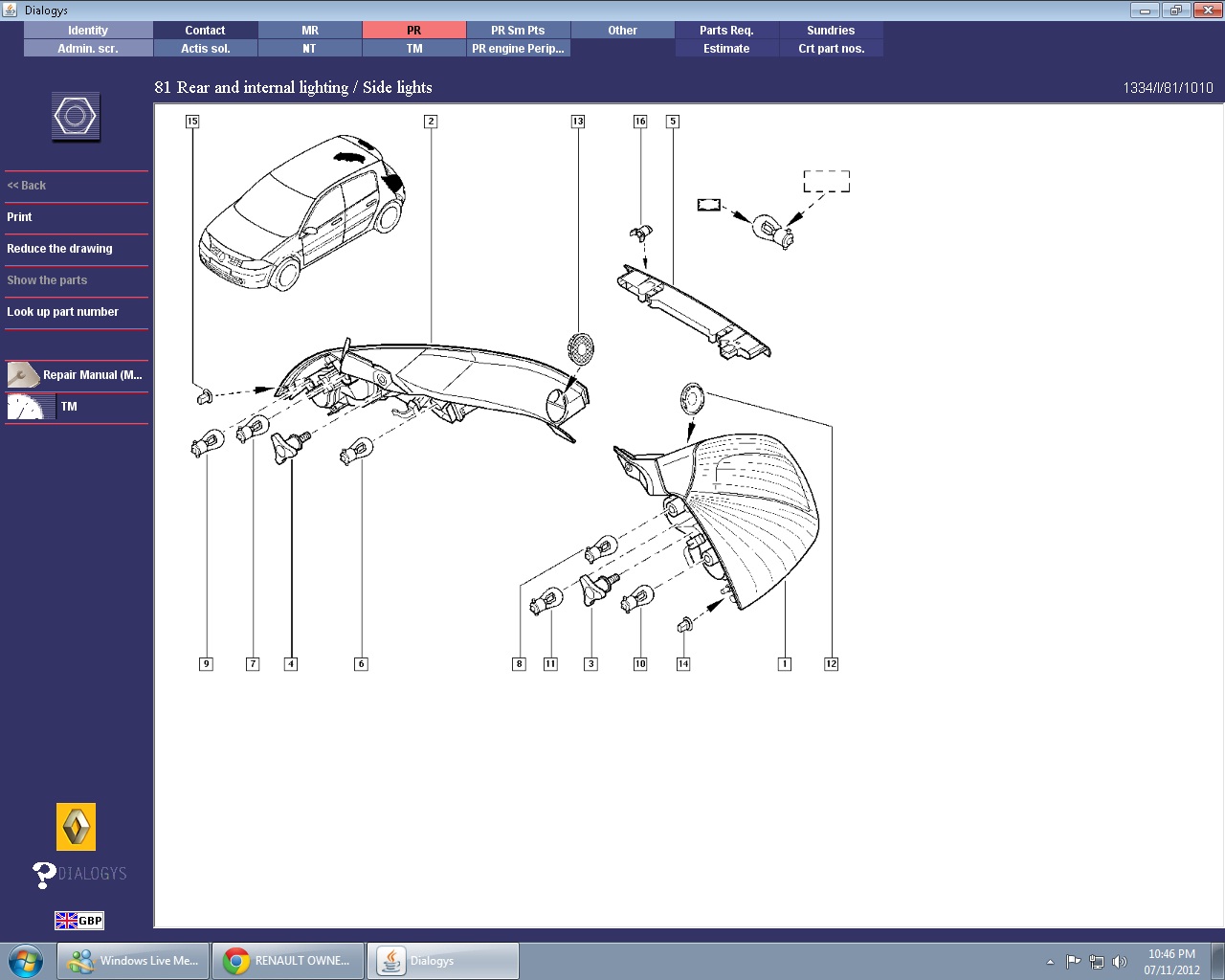This screenshot has height=980, width=1225.
Task: Open the Renault diamond logo
Action: coord(77,827)
